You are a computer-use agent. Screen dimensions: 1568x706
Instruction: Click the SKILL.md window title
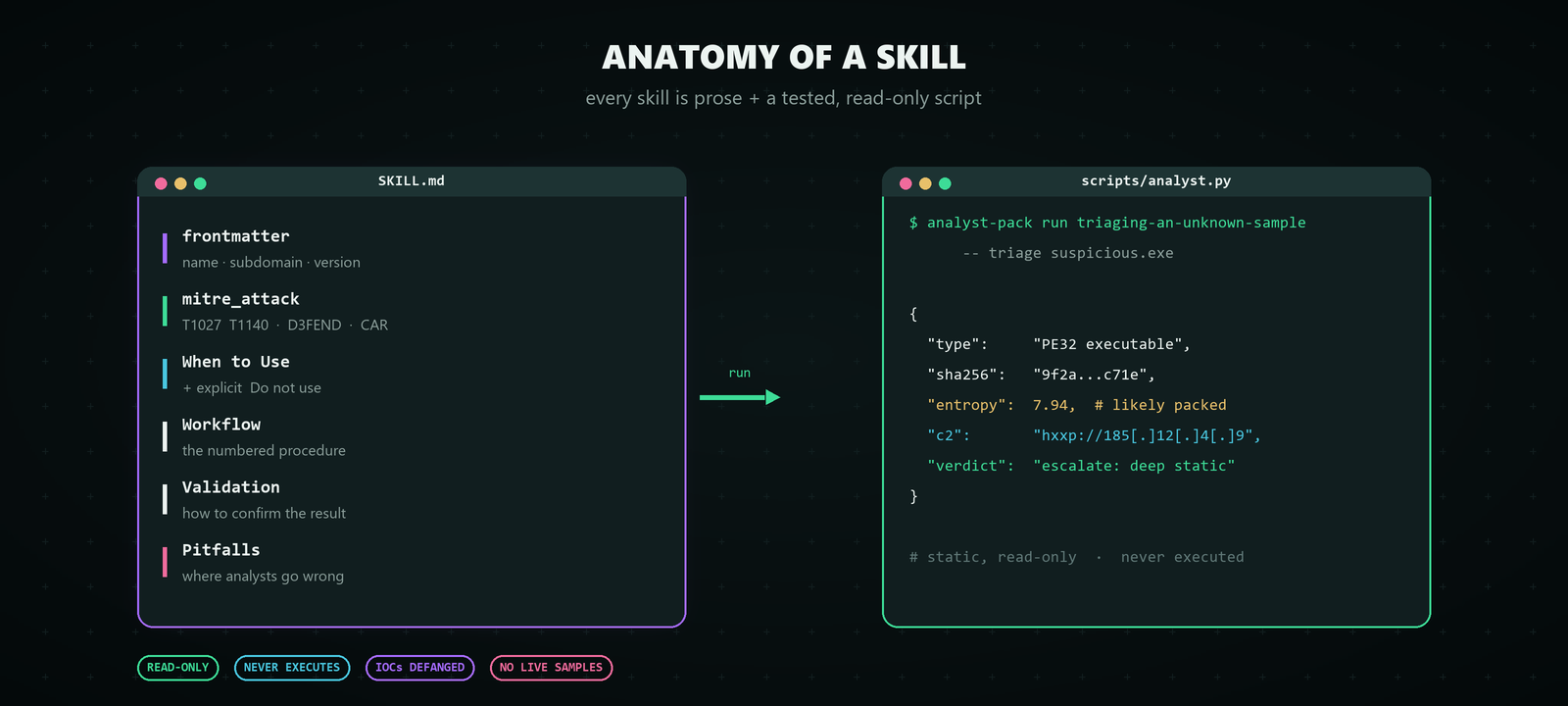[x=412, y=181]
